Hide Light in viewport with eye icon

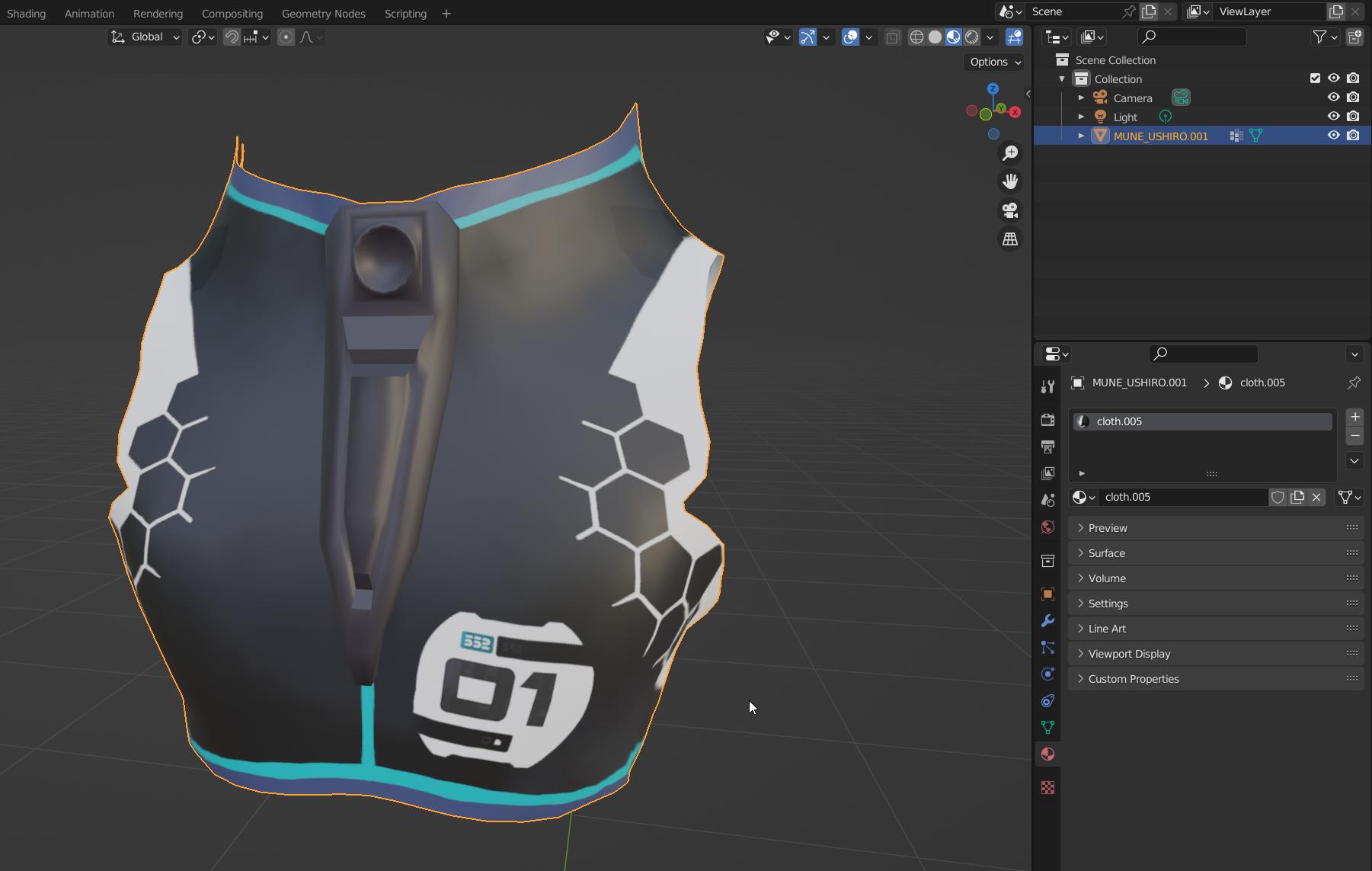1333,117
